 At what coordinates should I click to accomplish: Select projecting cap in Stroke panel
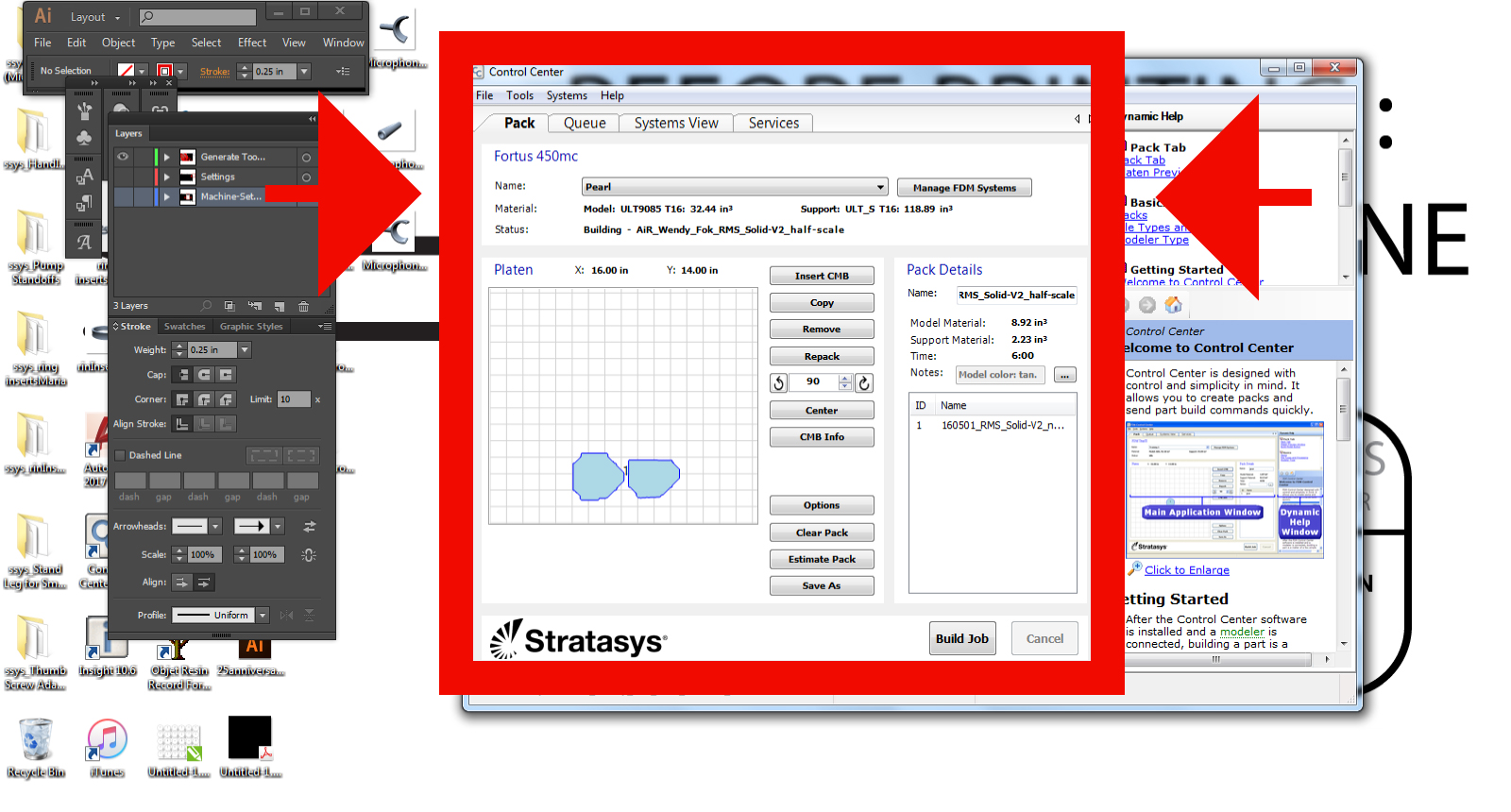tap(226, 375)
